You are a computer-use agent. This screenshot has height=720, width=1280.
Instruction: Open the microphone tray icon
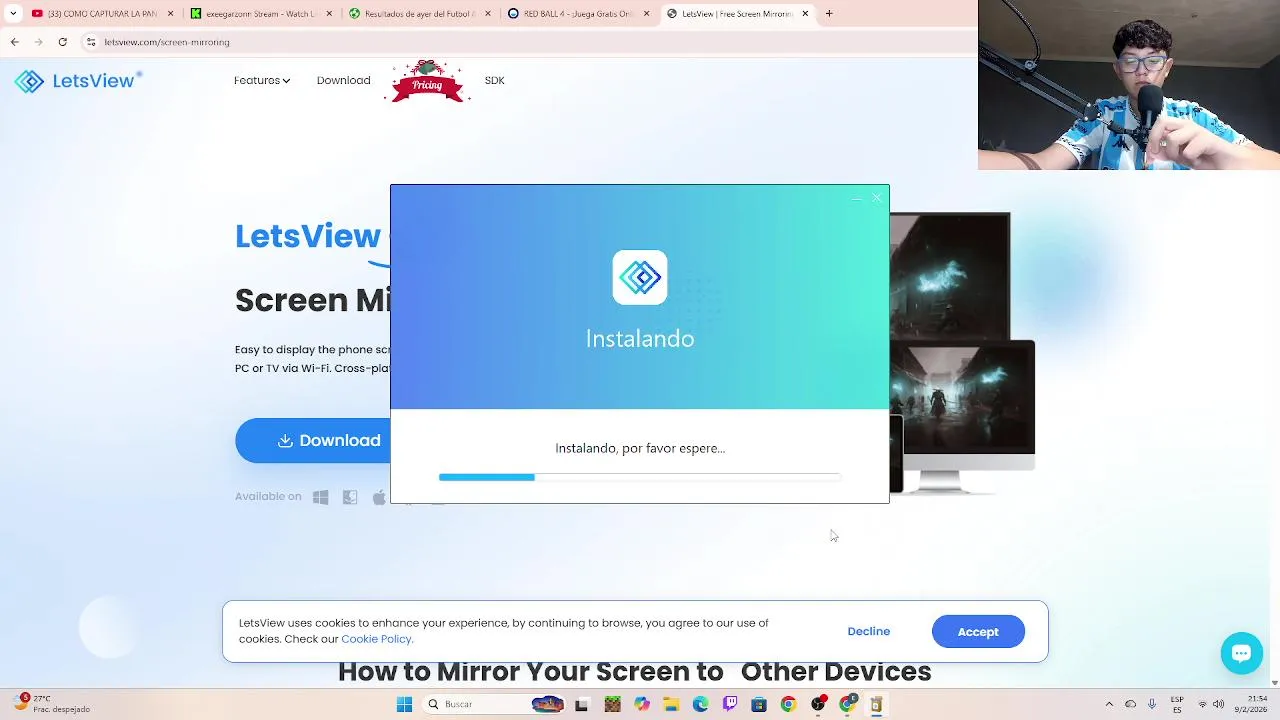(1152, 704)
